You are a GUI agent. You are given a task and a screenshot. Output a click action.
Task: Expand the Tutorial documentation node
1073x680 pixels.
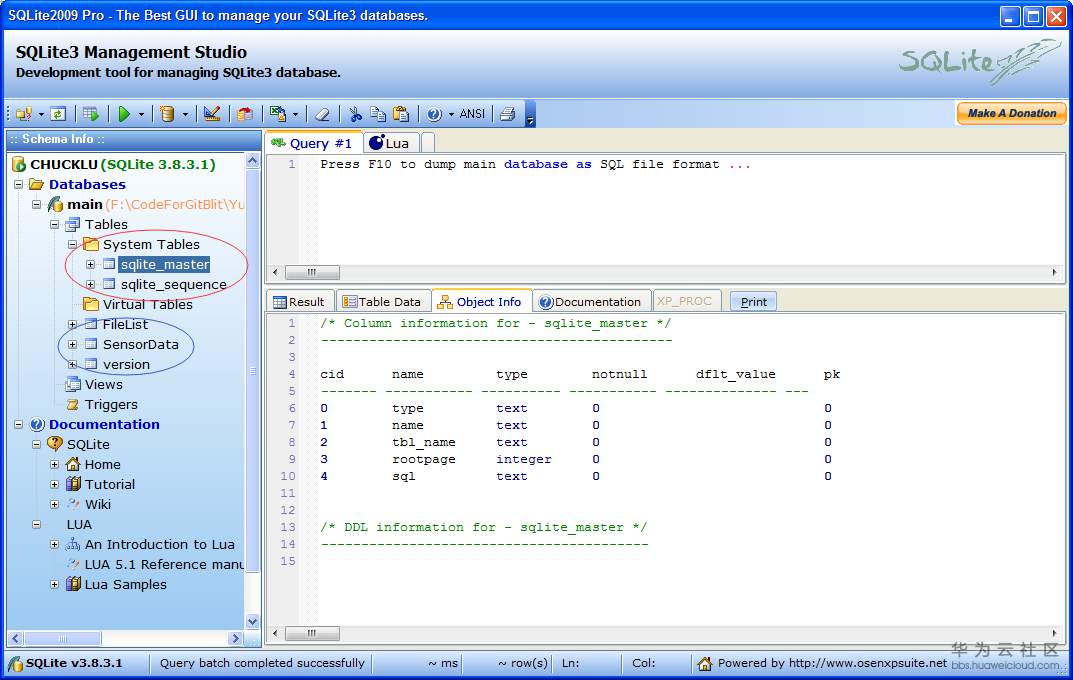point(54,484)
